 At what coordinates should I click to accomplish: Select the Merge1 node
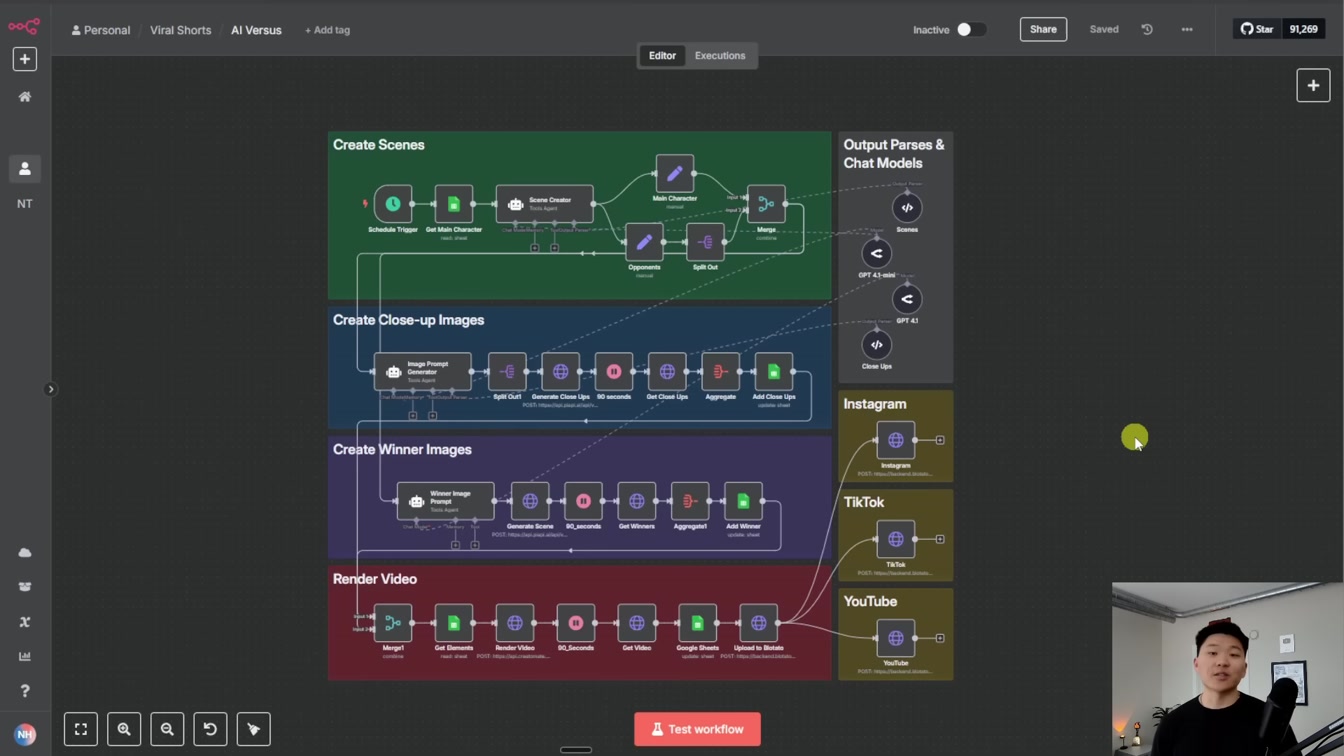pyautogui.click(x=393, y=623)
